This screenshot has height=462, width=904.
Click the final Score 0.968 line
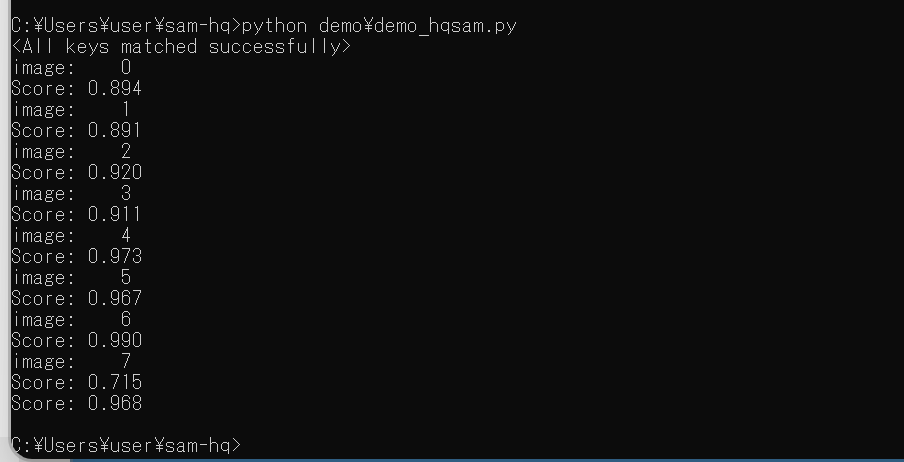[77, 403]
